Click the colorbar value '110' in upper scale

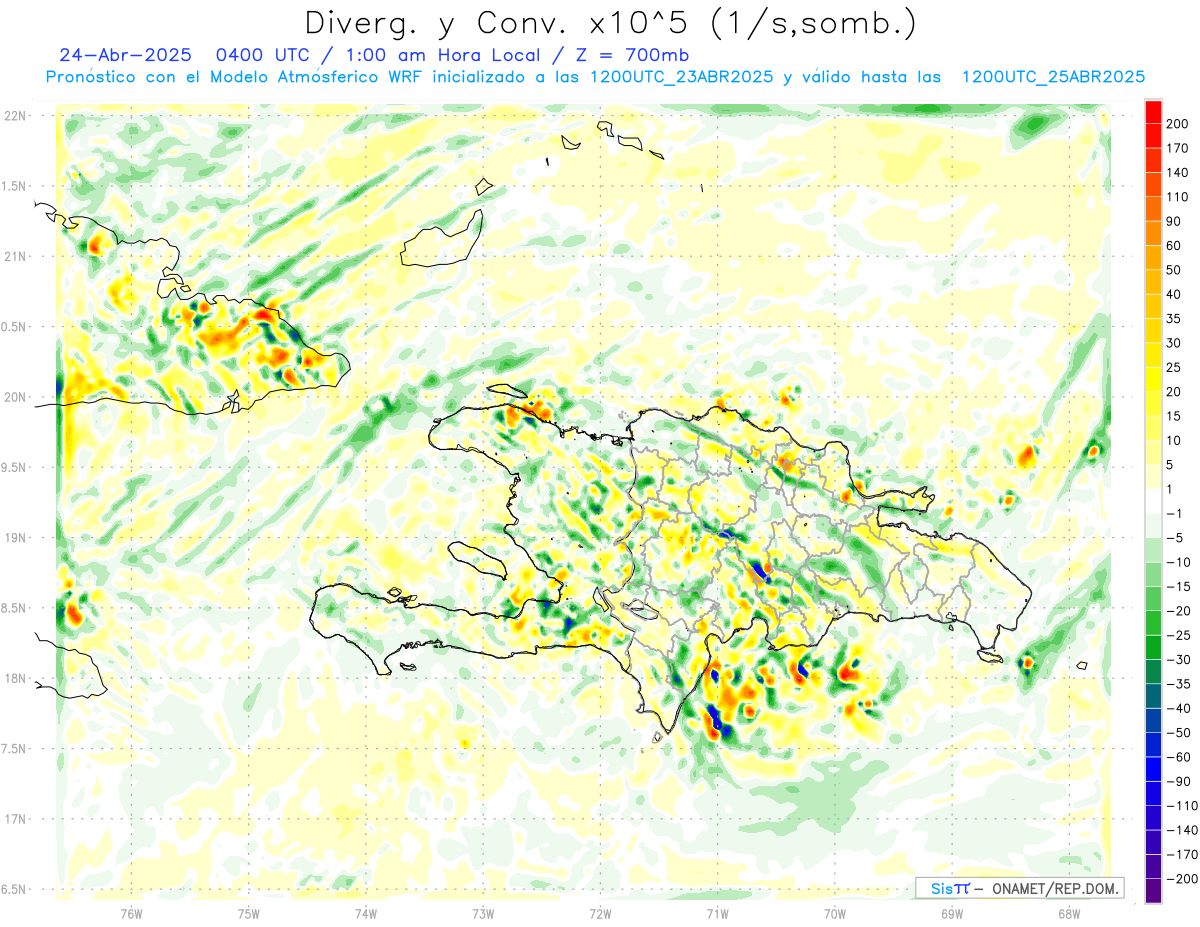point(1177,197)
